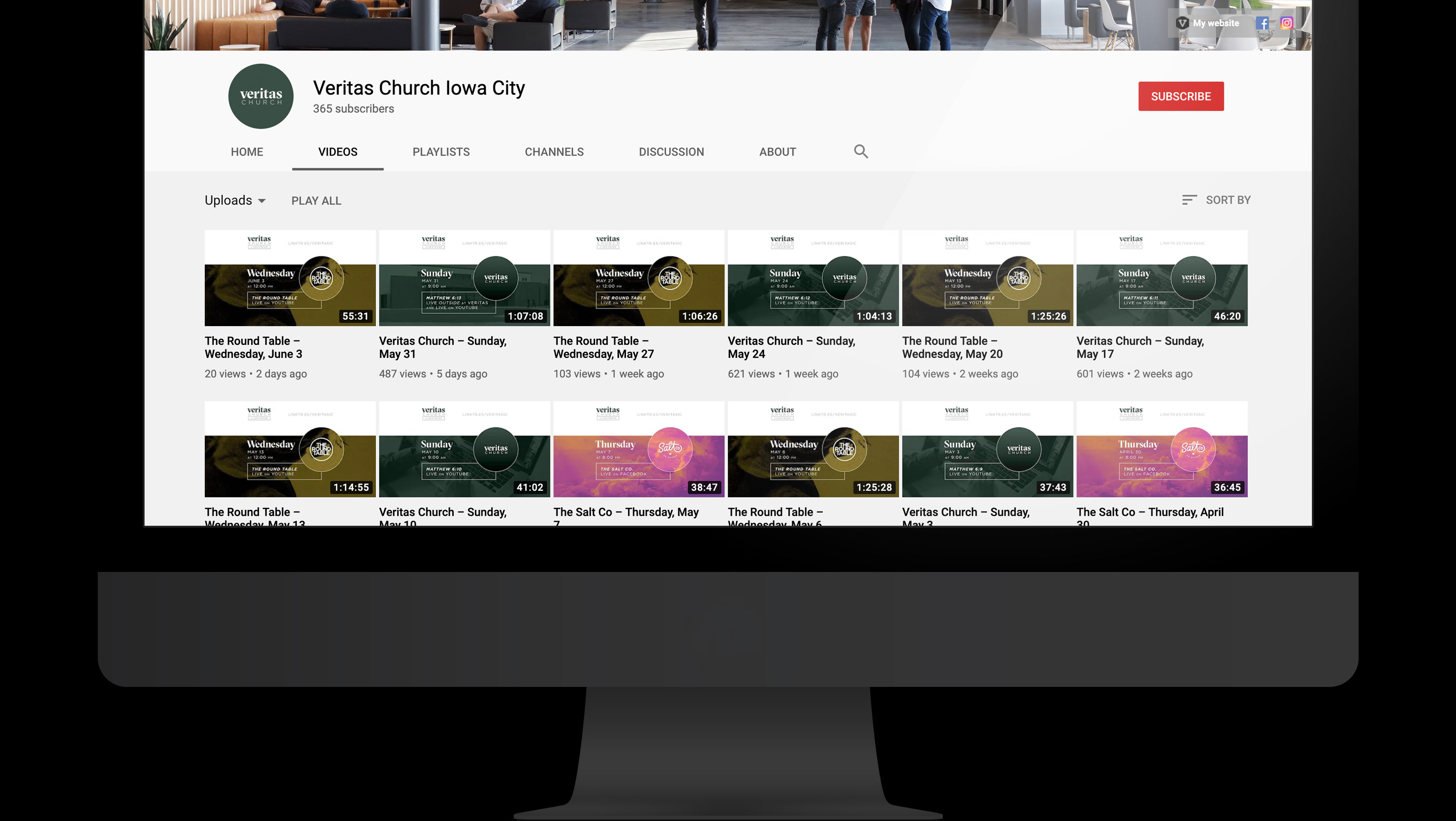
Task: Click '487 views • 5 days ago' text
Action: [433, 374]
